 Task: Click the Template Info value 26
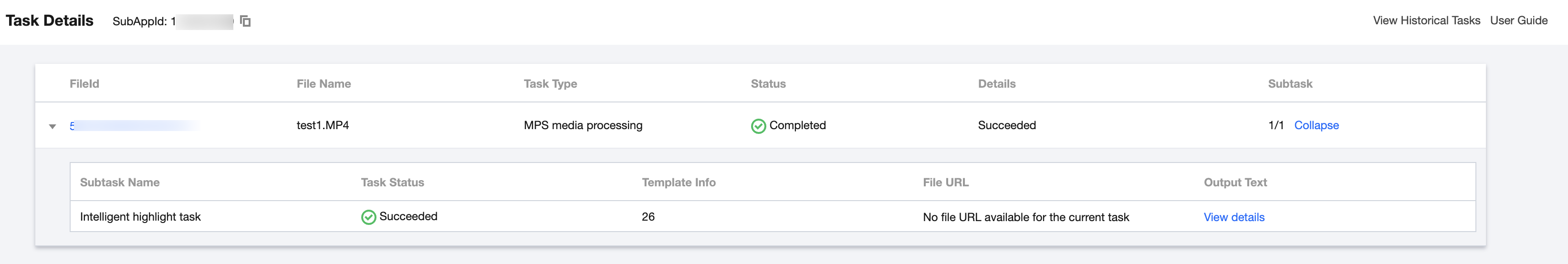[648, 217]
